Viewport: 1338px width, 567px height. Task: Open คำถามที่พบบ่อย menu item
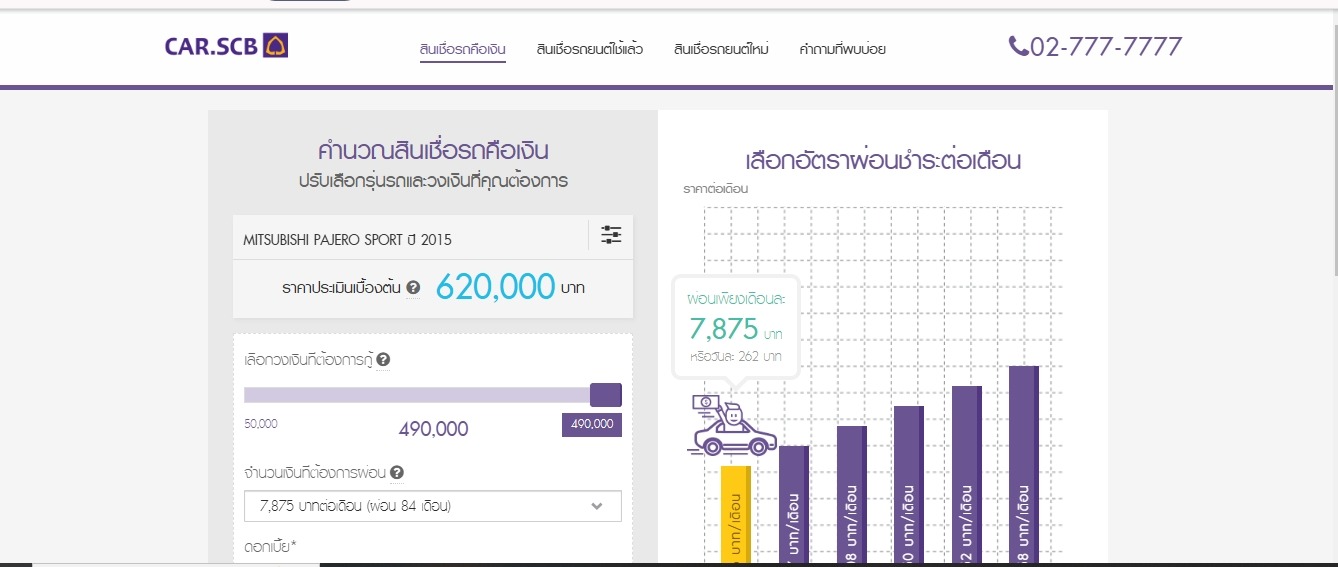tap(842, 49)
